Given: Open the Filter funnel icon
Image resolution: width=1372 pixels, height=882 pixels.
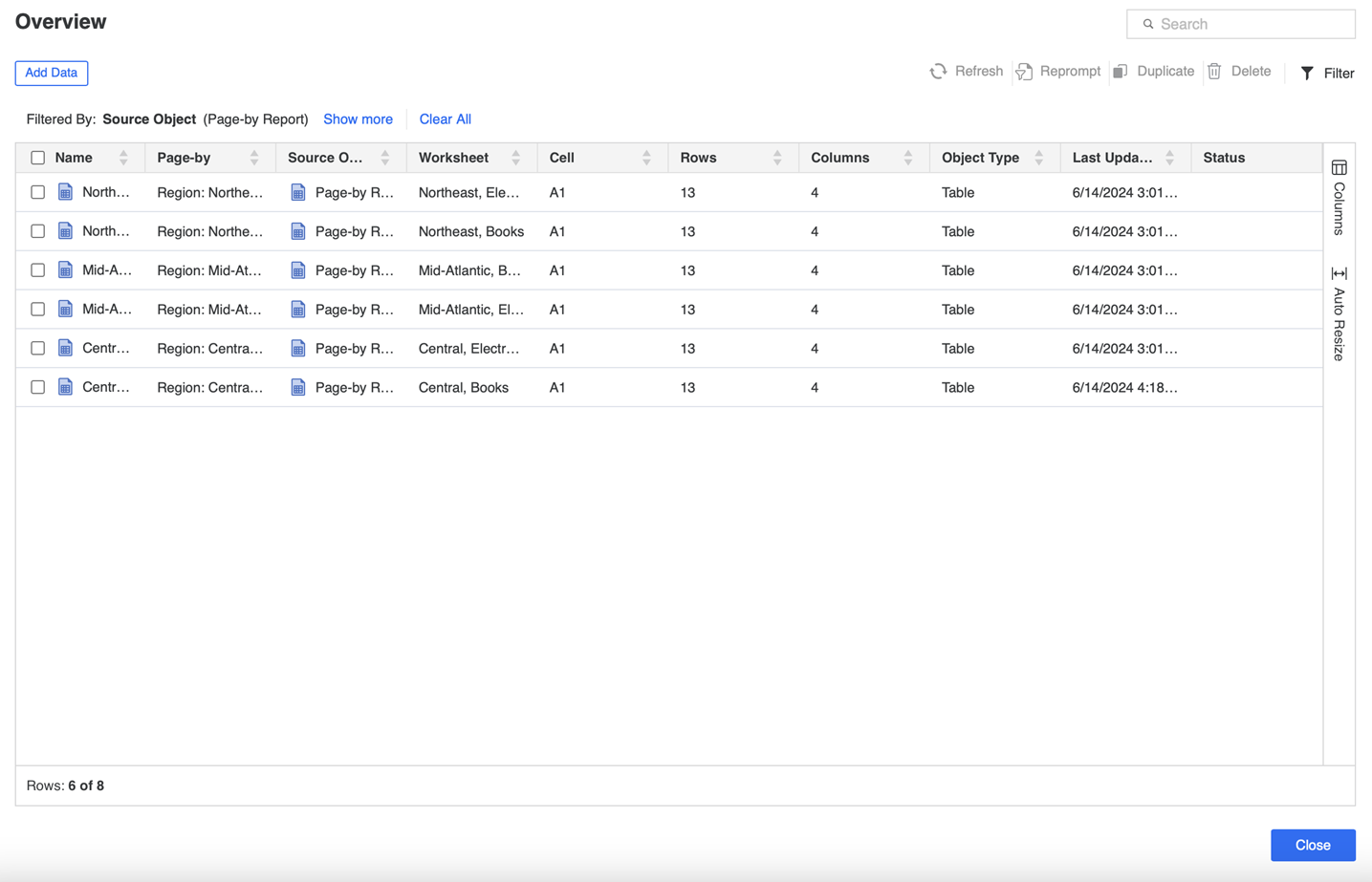Looking at the screenshot, I should pos(1307,74).
